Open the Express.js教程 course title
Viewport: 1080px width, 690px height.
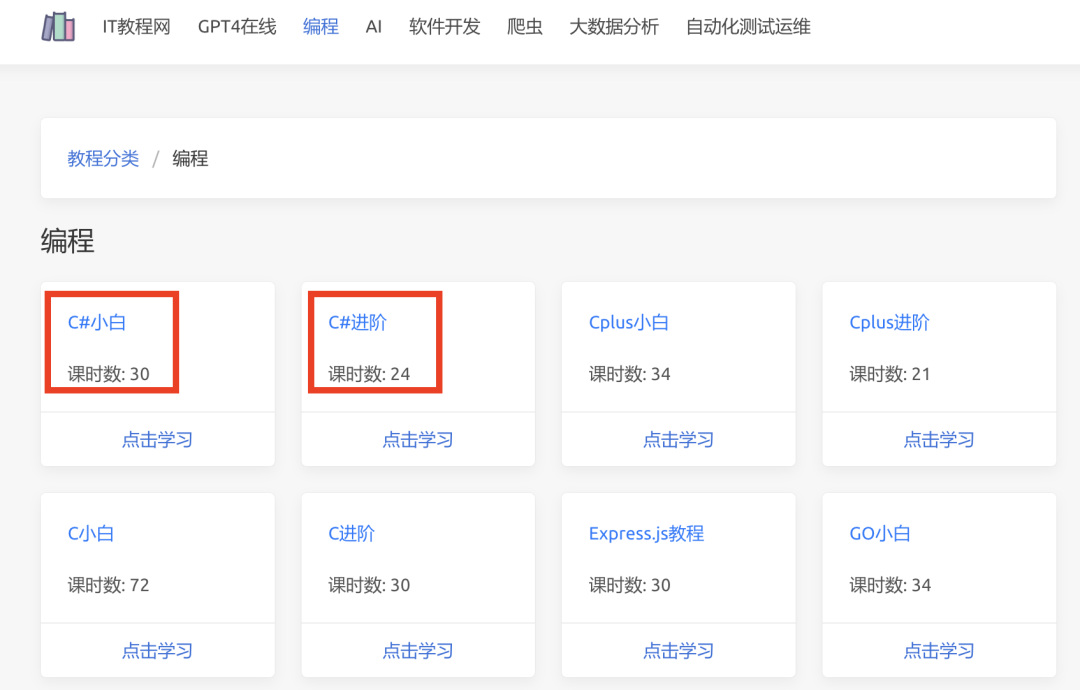(646, 533)
